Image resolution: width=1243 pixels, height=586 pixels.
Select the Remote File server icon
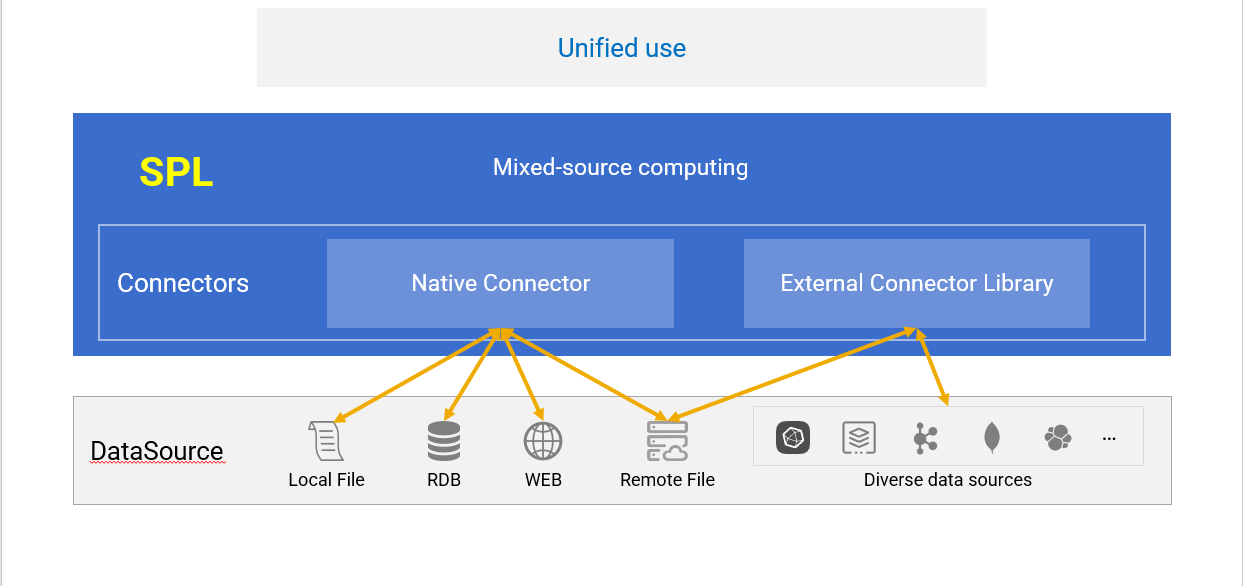click(667, 441)
